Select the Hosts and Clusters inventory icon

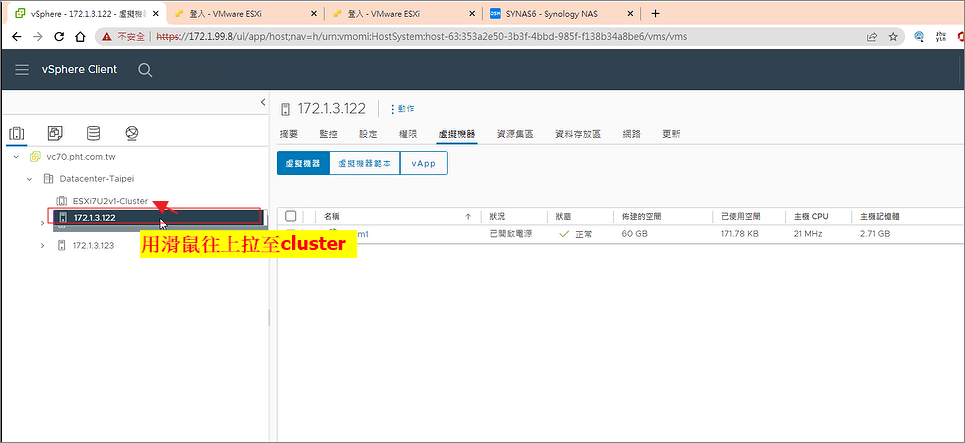click(17, 133)
